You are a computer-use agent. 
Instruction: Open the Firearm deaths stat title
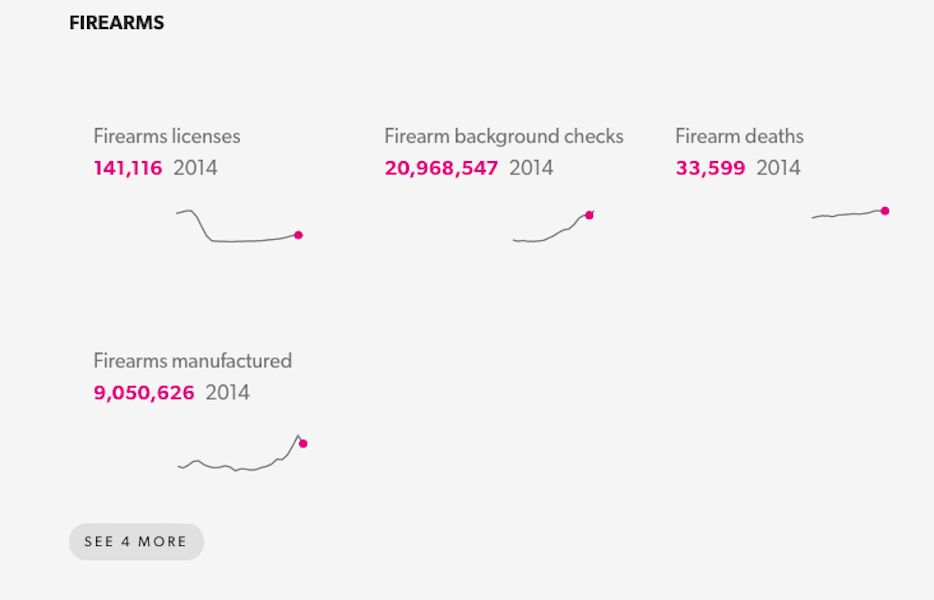pos(739,136)
